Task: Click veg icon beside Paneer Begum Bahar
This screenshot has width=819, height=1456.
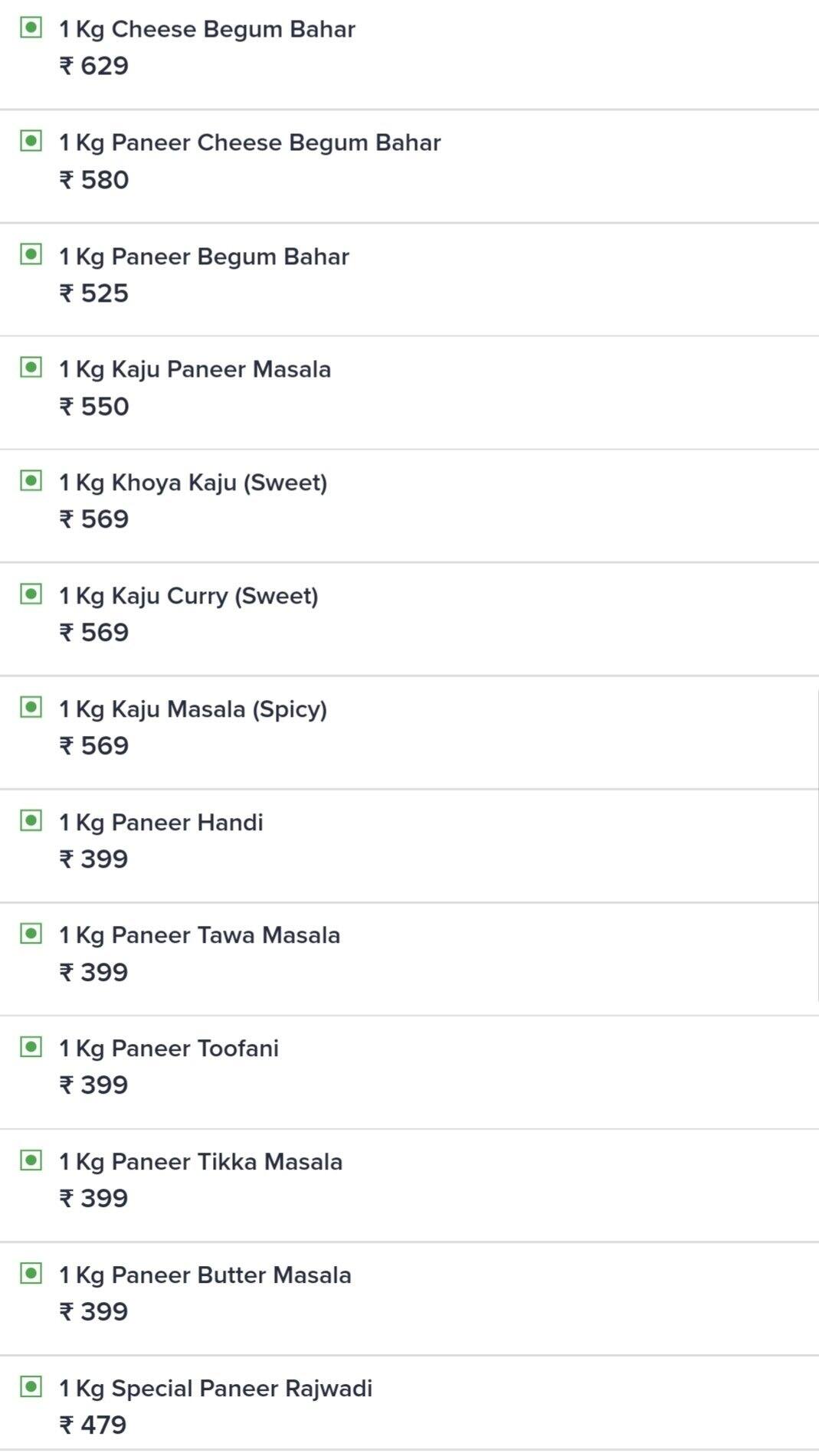Action: pyautogui.click(x=31, y=254)
